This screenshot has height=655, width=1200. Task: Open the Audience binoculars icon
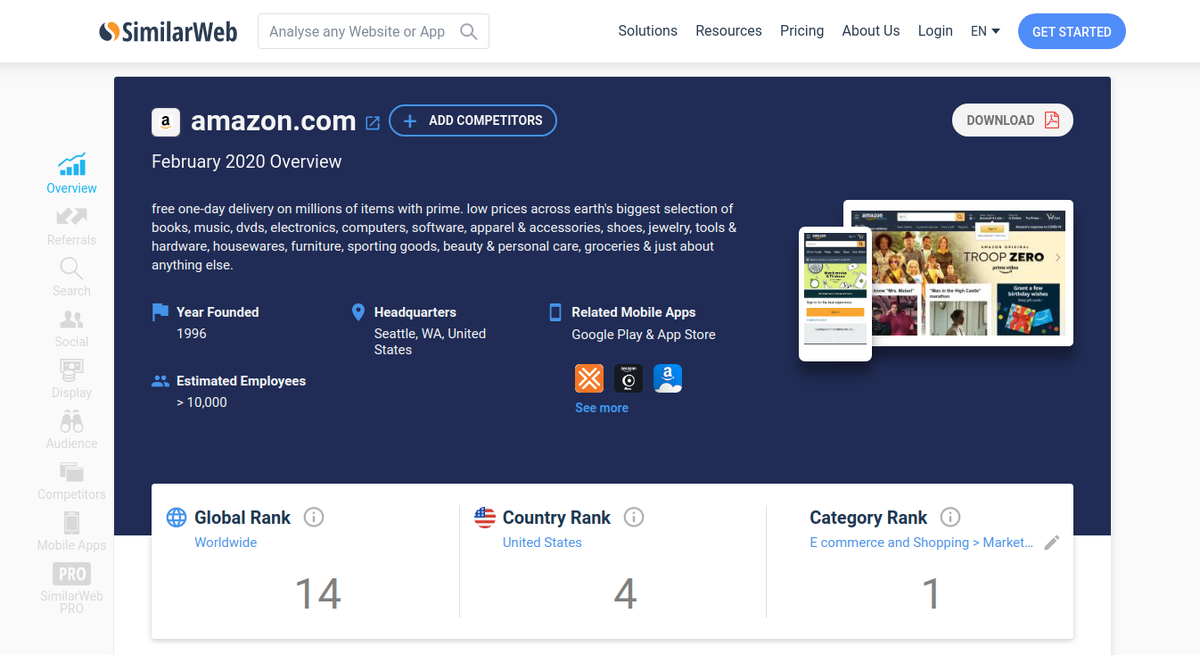pyautogui.click(x=72, y=421)
